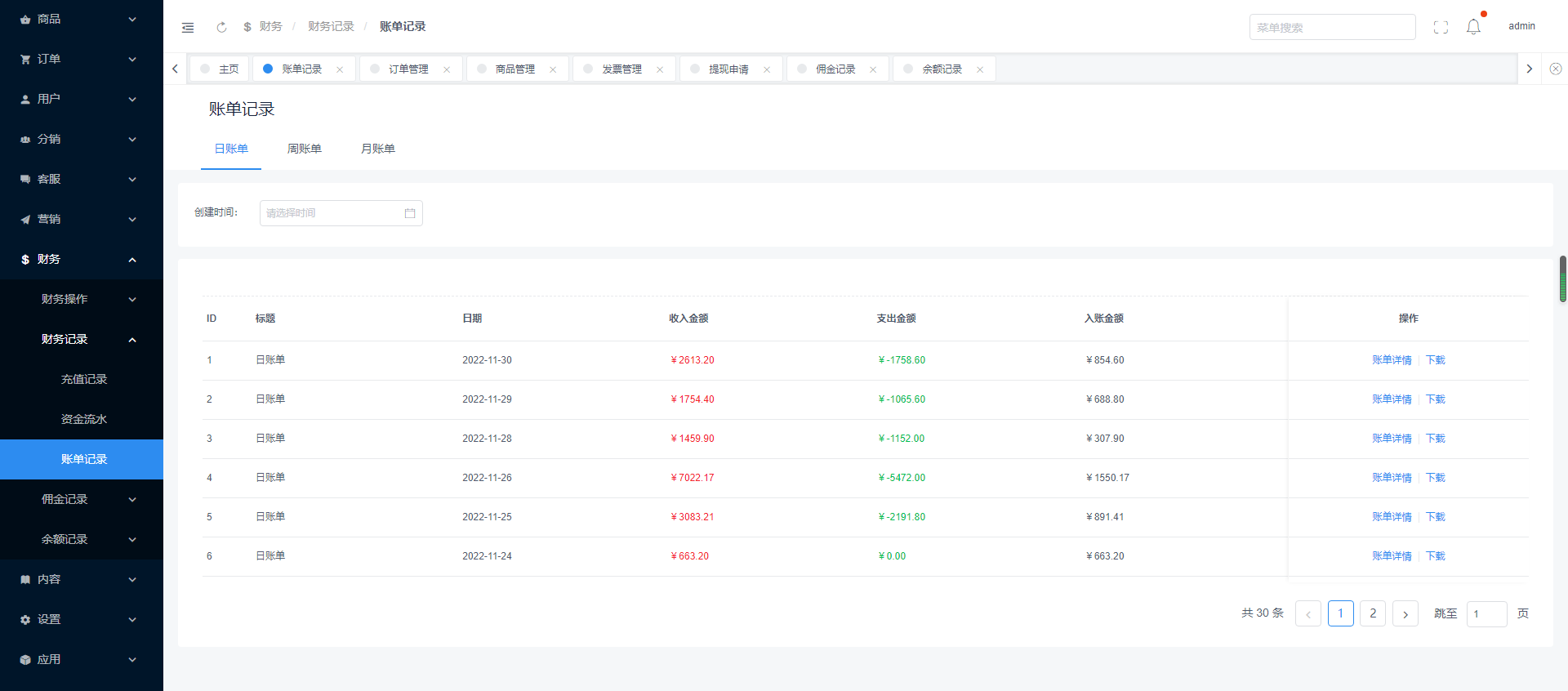This screenshot has width=1568, height=691.
Task: Switch to the 周账单 tab
Action: (x=304, y=149)
